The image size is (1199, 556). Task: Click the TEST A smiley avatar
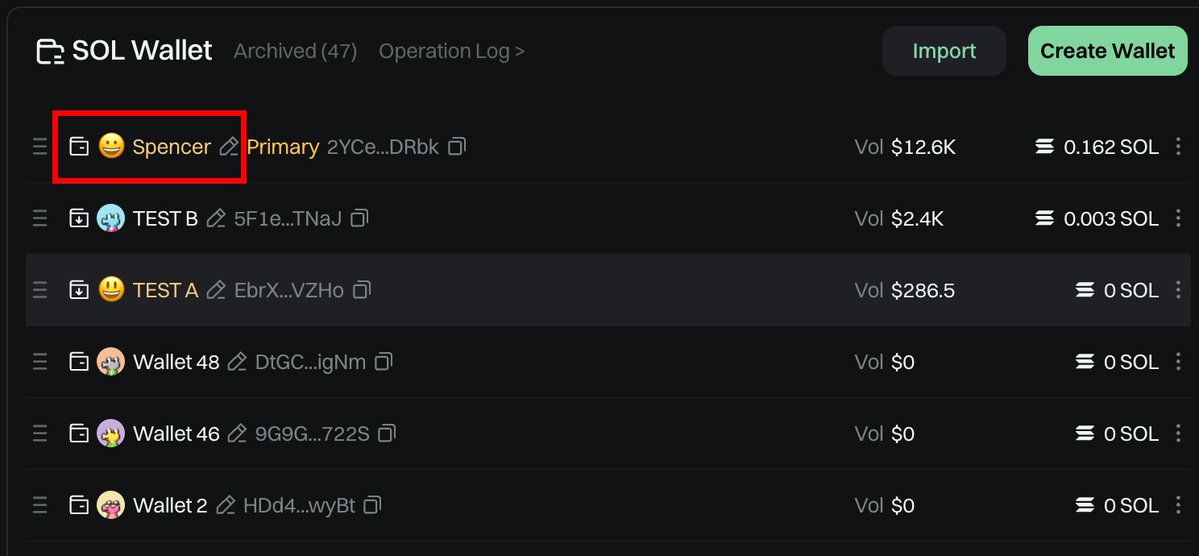tap(112, 290)
